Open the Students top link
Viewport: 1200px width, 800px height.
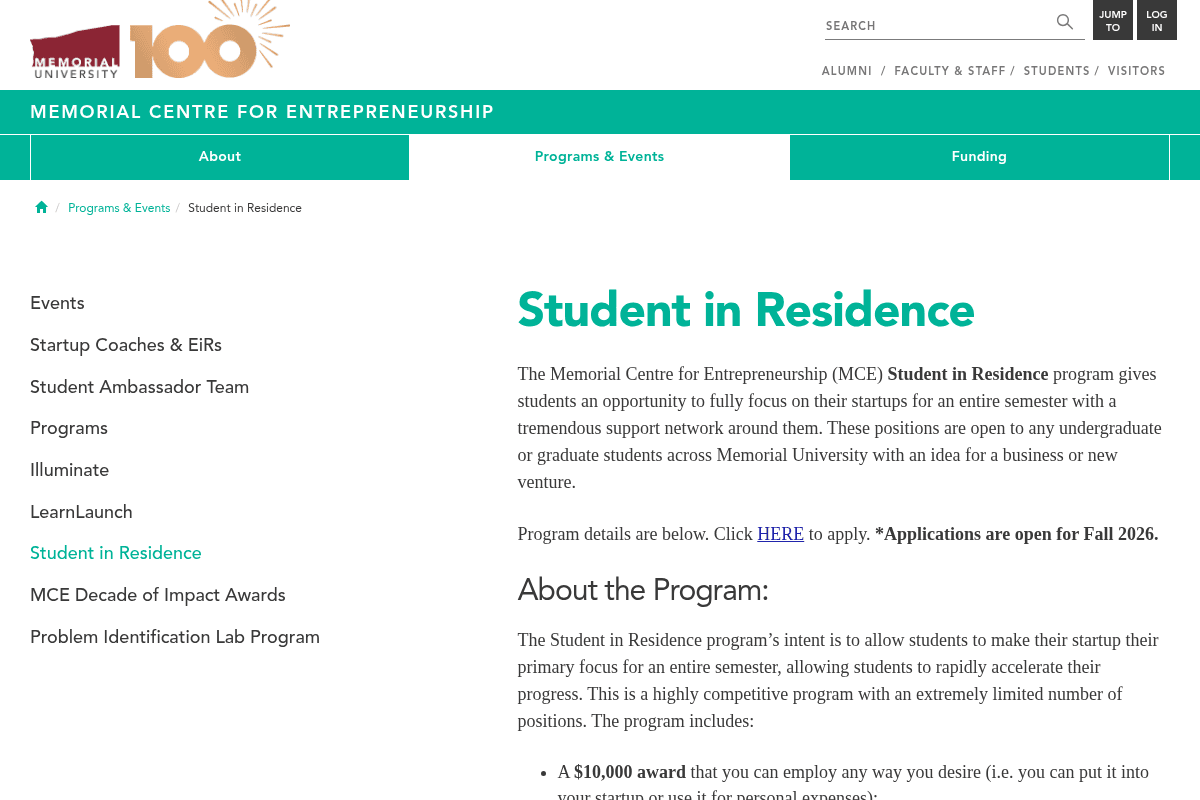click(1056, 71)
